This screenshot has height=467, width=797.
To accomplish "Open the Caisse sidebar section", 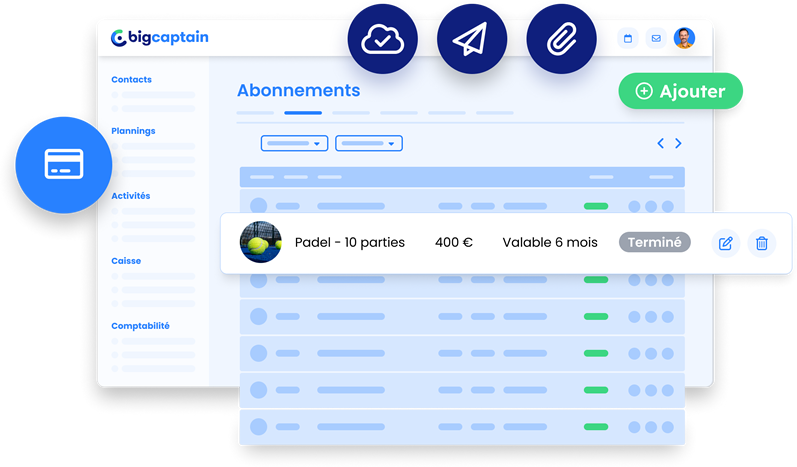I will 126,261.
